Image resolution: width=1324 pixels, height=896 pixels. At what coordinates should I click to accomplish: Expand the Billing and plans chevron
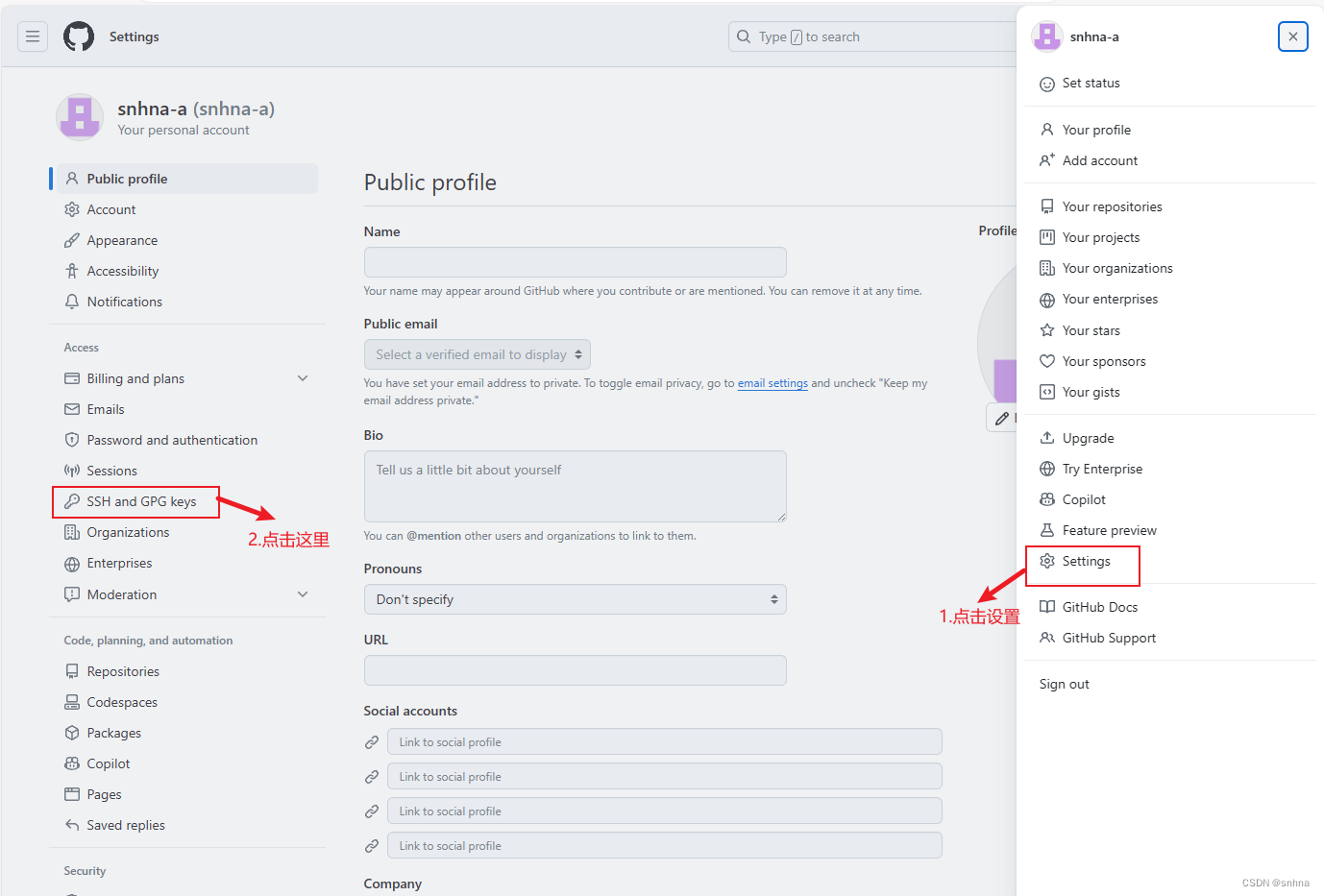[x=303, y=378]
